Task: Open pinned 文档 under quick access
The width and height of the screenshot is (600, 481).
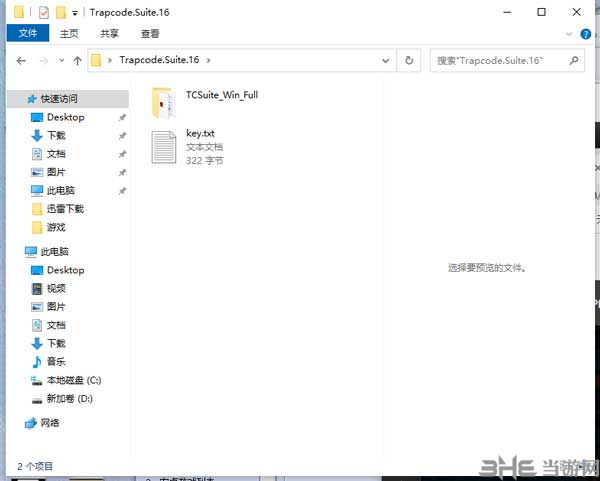Action: click(56, 154)
